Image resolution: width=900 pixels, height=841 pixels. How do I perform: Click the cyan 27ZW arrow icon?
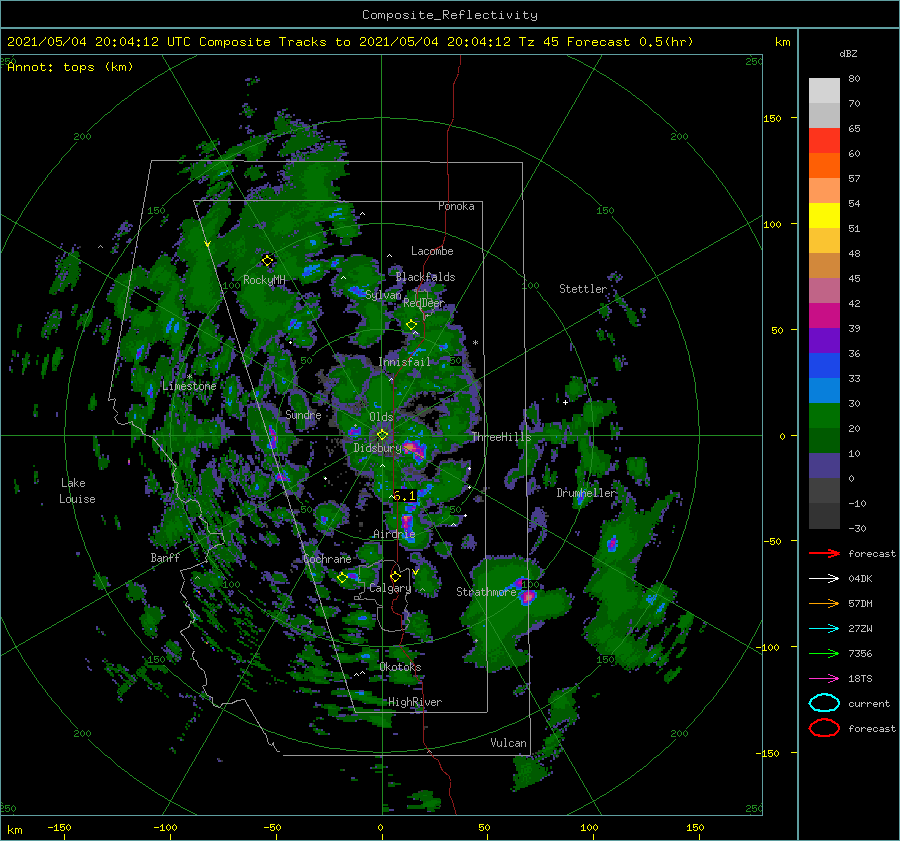point(824,629)
